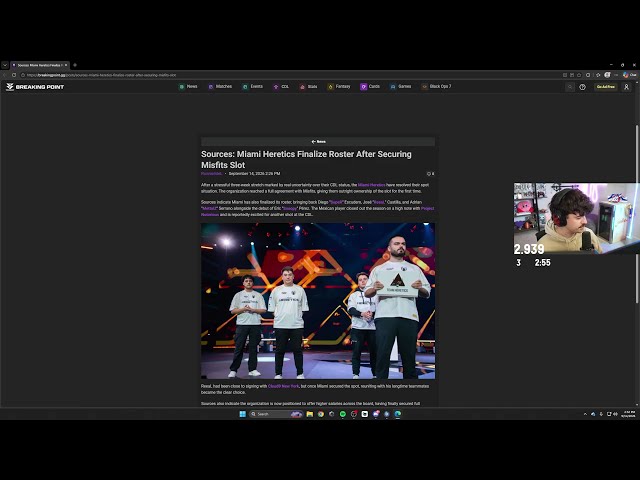Image resolution: width=640 pixels, height=480 pixels.
Task: Open the Games nav item
Action: tap(401, 87)
